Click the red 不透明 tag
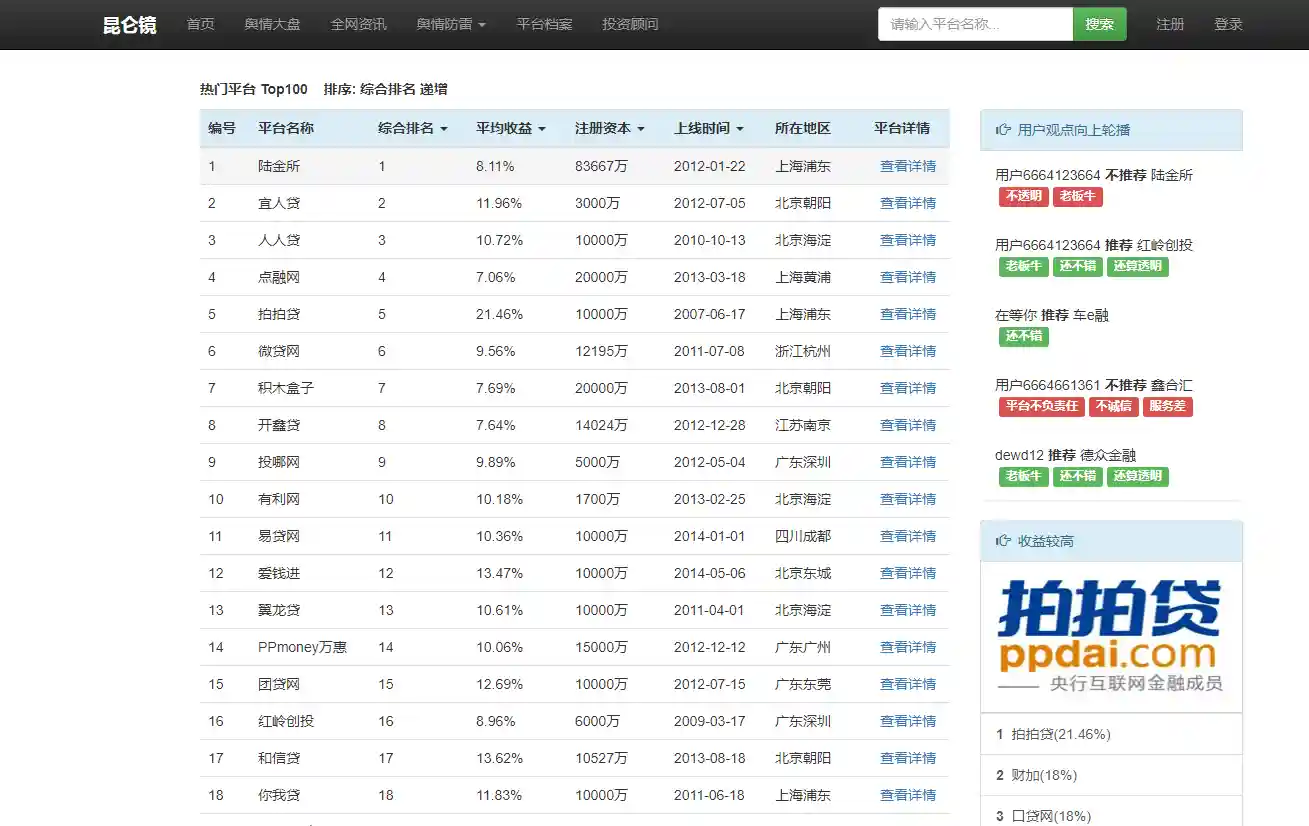Viewport: 1309px width, 826px height. [1023, 196]
